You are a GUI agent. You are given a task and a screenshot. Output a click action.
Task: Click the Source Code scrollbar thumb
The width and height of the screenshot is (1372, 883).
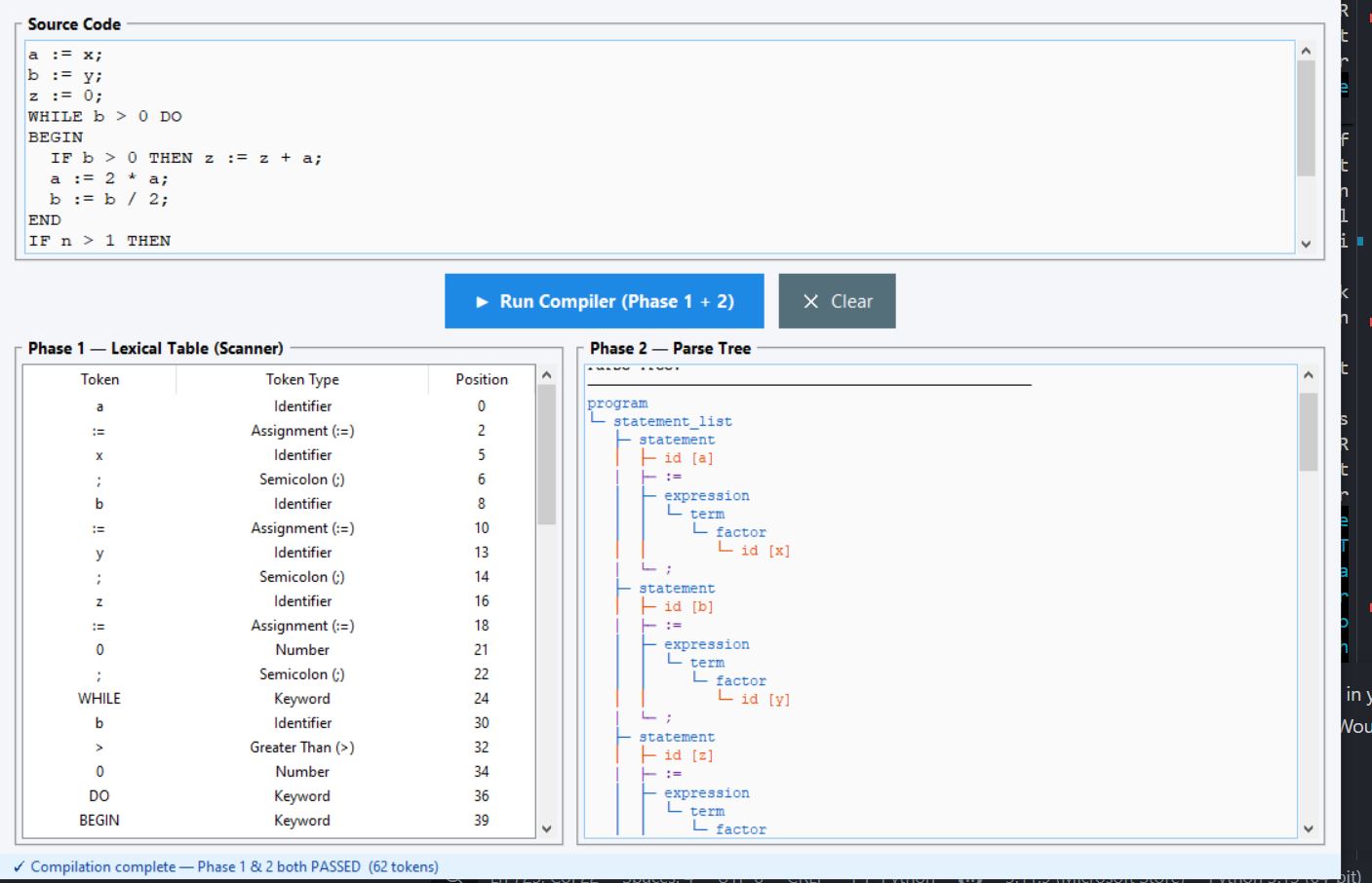tap(1307, 118)
